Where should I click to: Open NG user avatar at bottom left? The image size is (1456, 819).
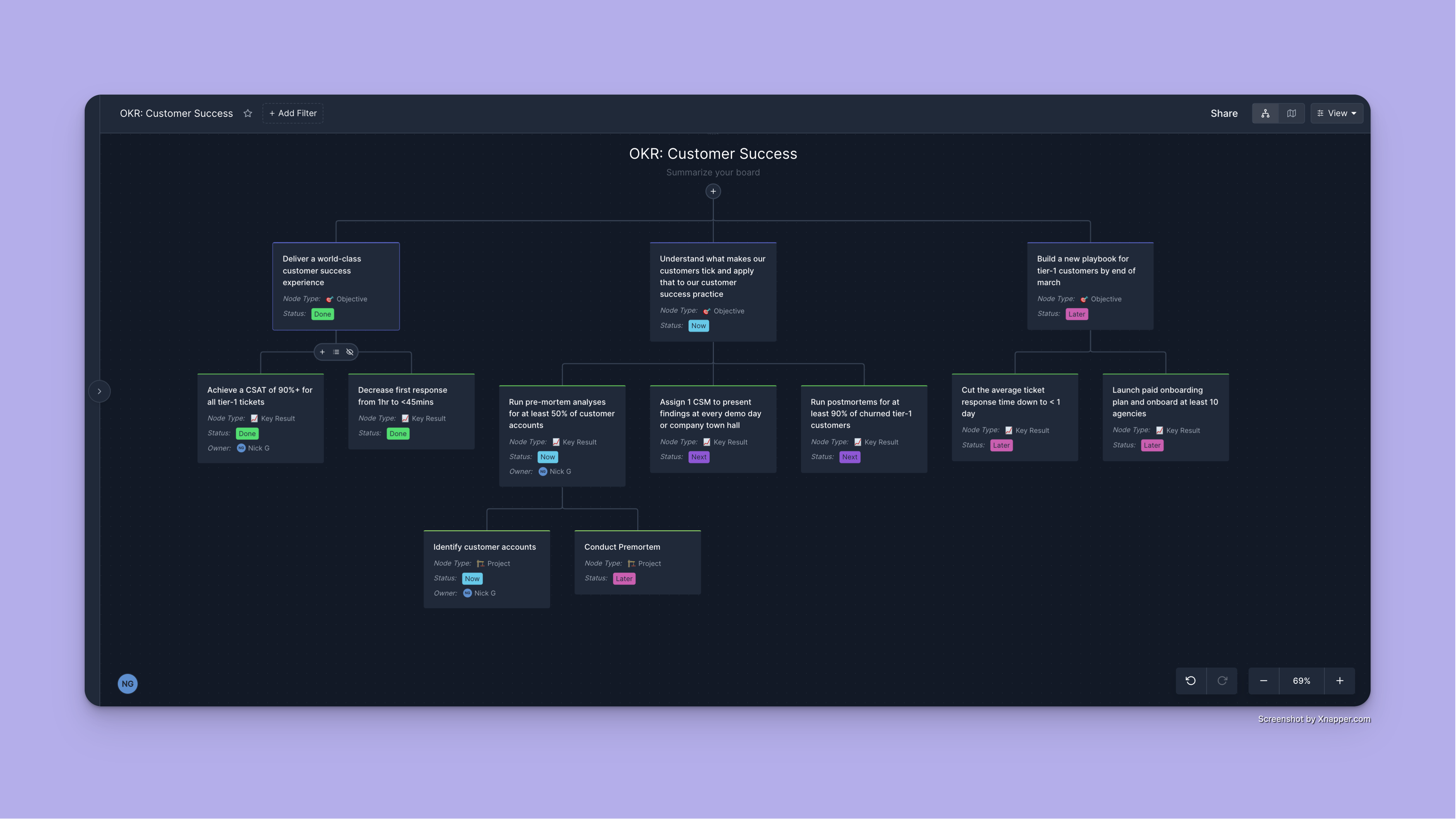[x=128, y=684]
